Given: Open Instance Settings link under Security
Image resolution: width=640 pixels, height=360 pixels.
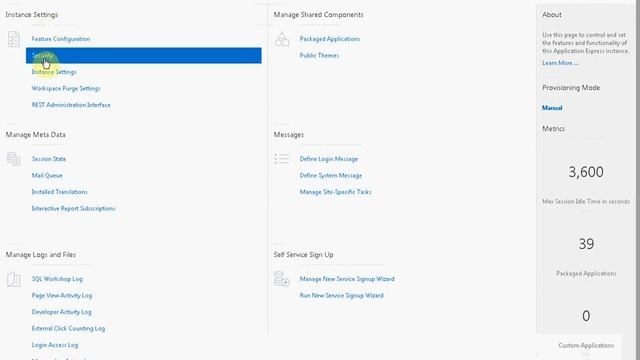Looking at the screenshot, I should pos(54,72).
